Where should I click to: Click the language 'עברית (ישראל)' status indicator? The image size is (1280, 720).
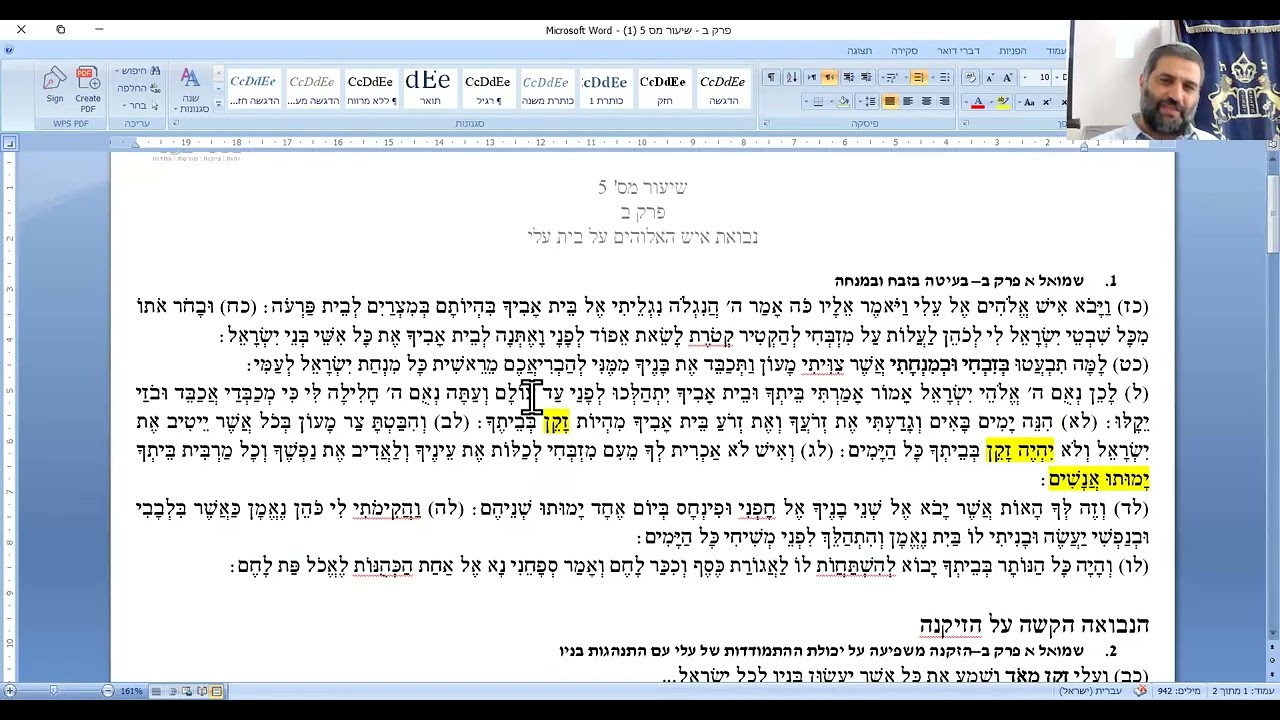1088,691
